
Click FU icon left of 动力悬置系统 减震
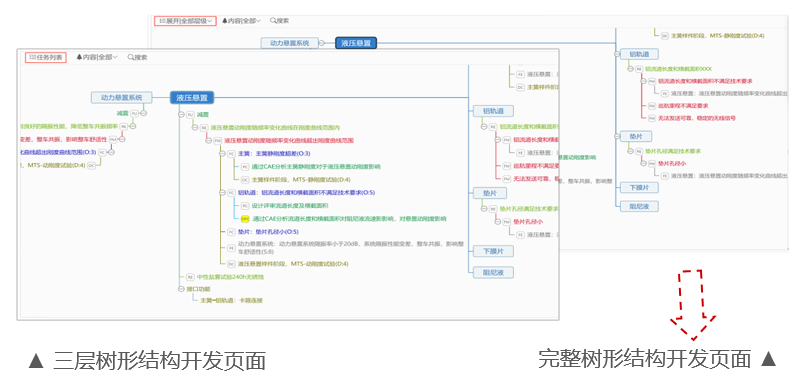[135, 113]
